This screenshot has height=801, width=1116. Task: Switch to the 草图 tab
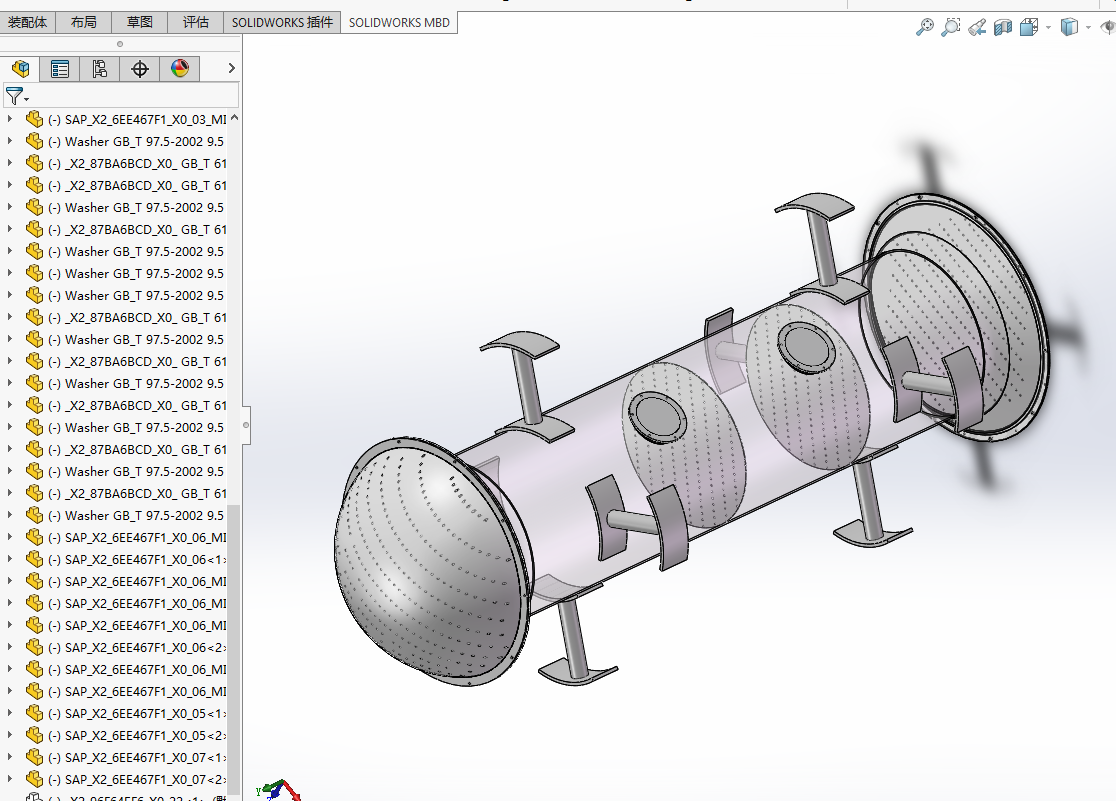140,22
